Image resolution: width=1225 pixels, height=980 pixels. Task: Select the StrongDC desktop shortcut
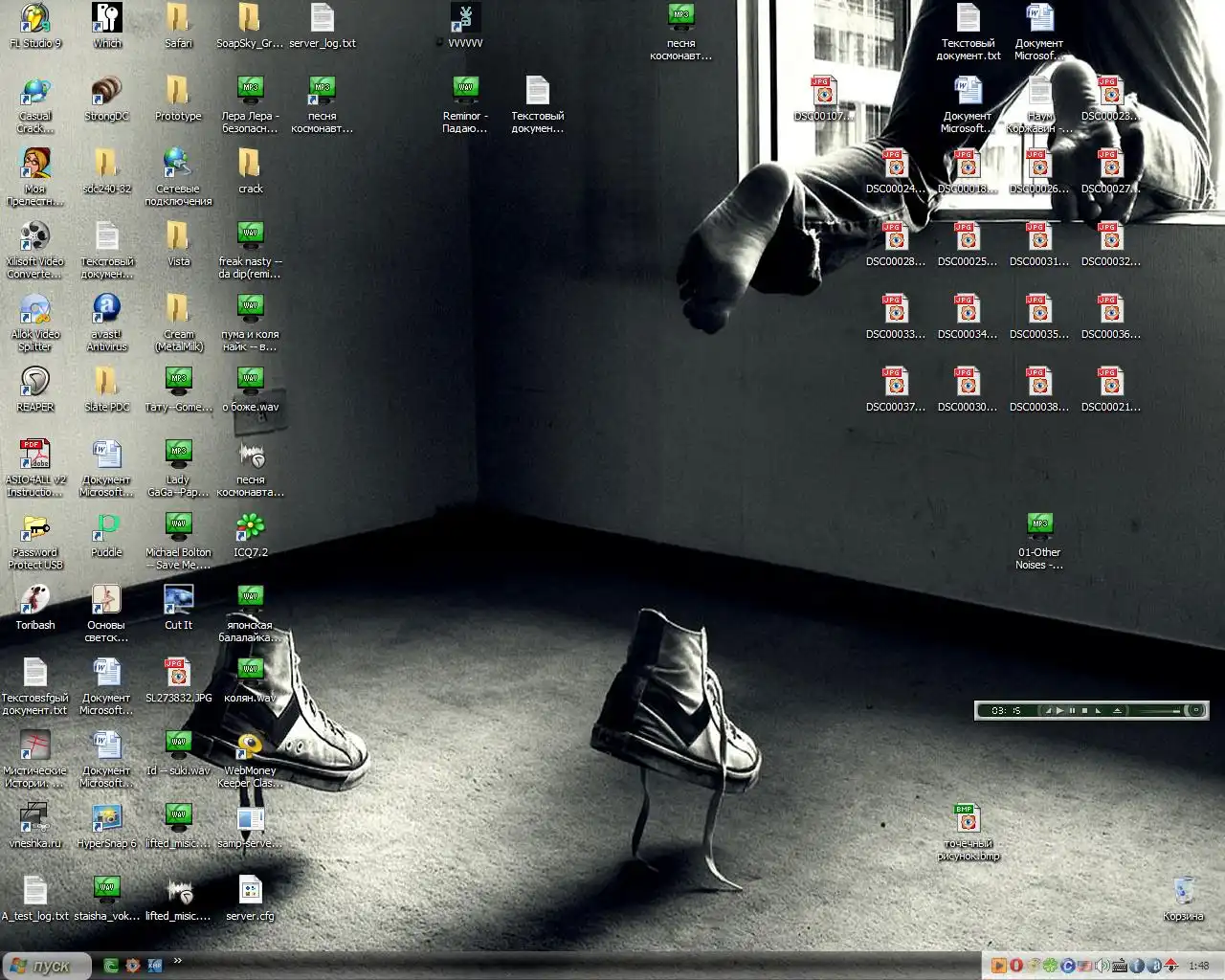click(x=107, y=91)
